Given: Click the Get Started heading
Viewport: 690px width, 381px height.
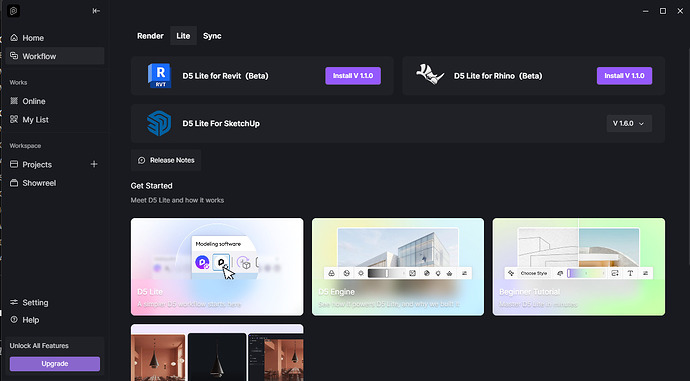Looking at the screenshot, I should pyautogui.click(x=151, y=186).
